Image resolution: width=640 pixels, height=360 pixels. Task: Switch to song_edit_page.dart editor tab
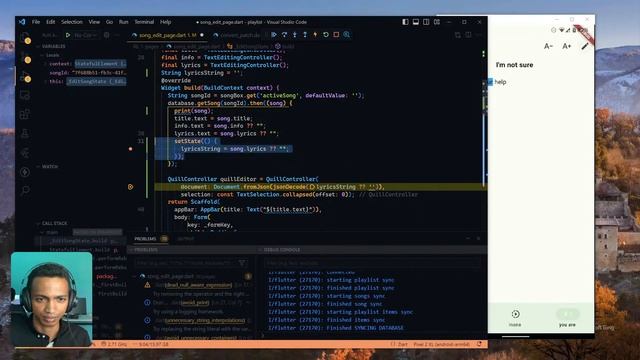coord(168,35)
